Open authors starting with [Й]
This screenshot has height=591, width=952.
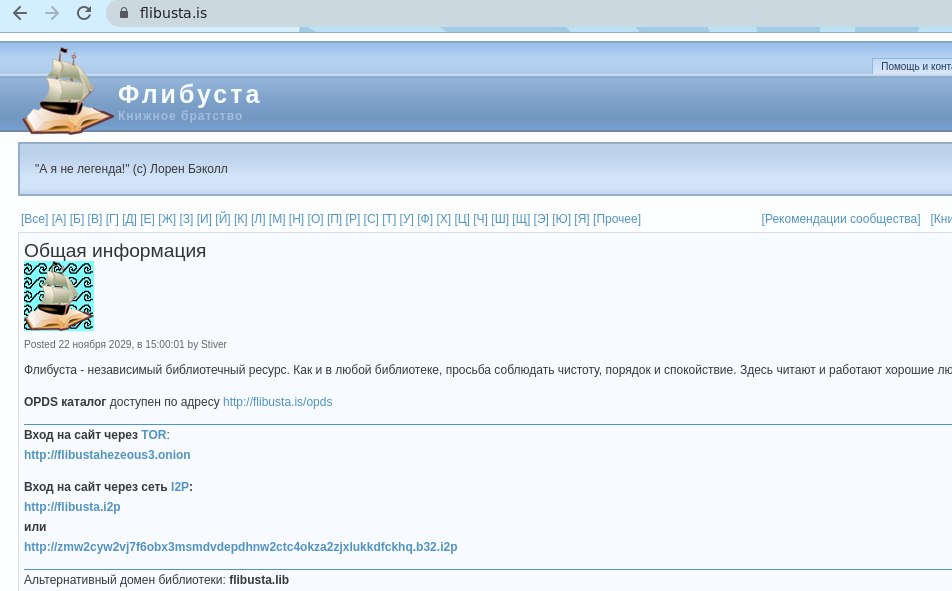coord(223,219)
